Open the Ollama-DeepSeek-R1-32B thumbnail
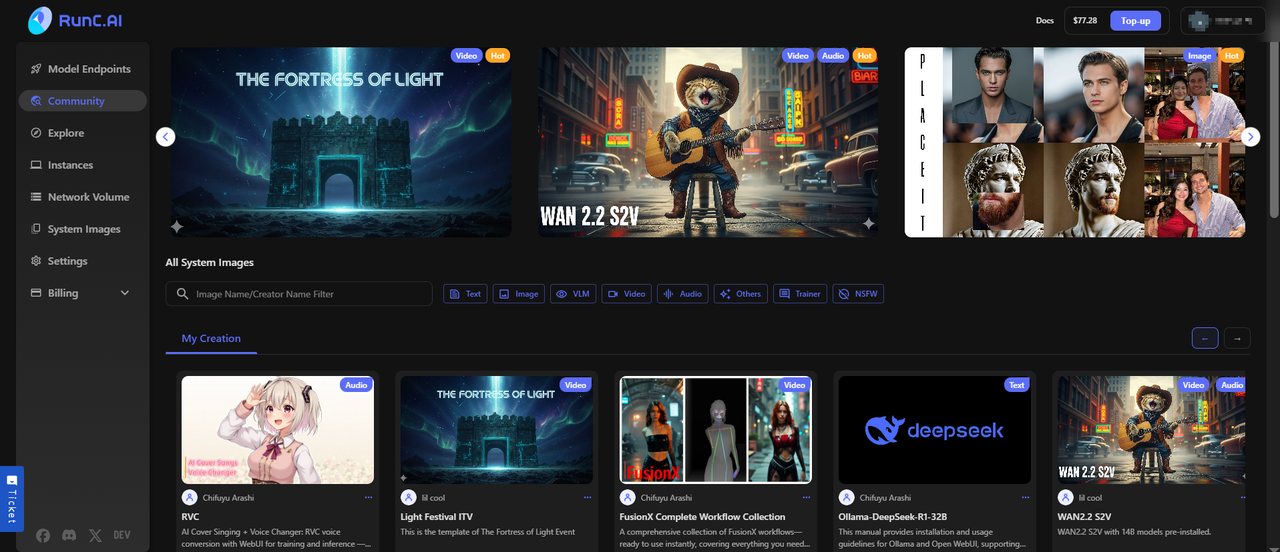Viewport: 1280px width, 552px height. (934, 430)
